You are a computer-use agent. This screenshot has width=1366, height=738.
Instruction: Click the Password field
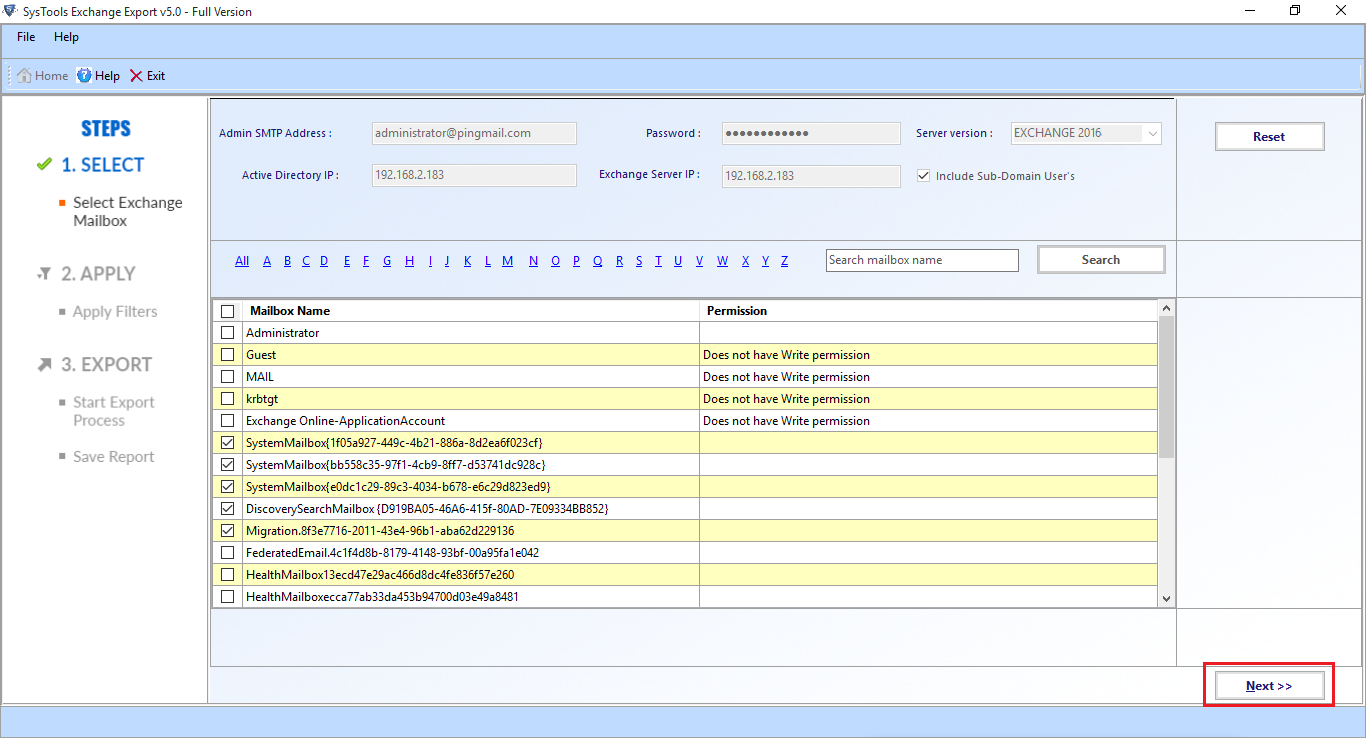pyautogui.click(x=811, y=133)
